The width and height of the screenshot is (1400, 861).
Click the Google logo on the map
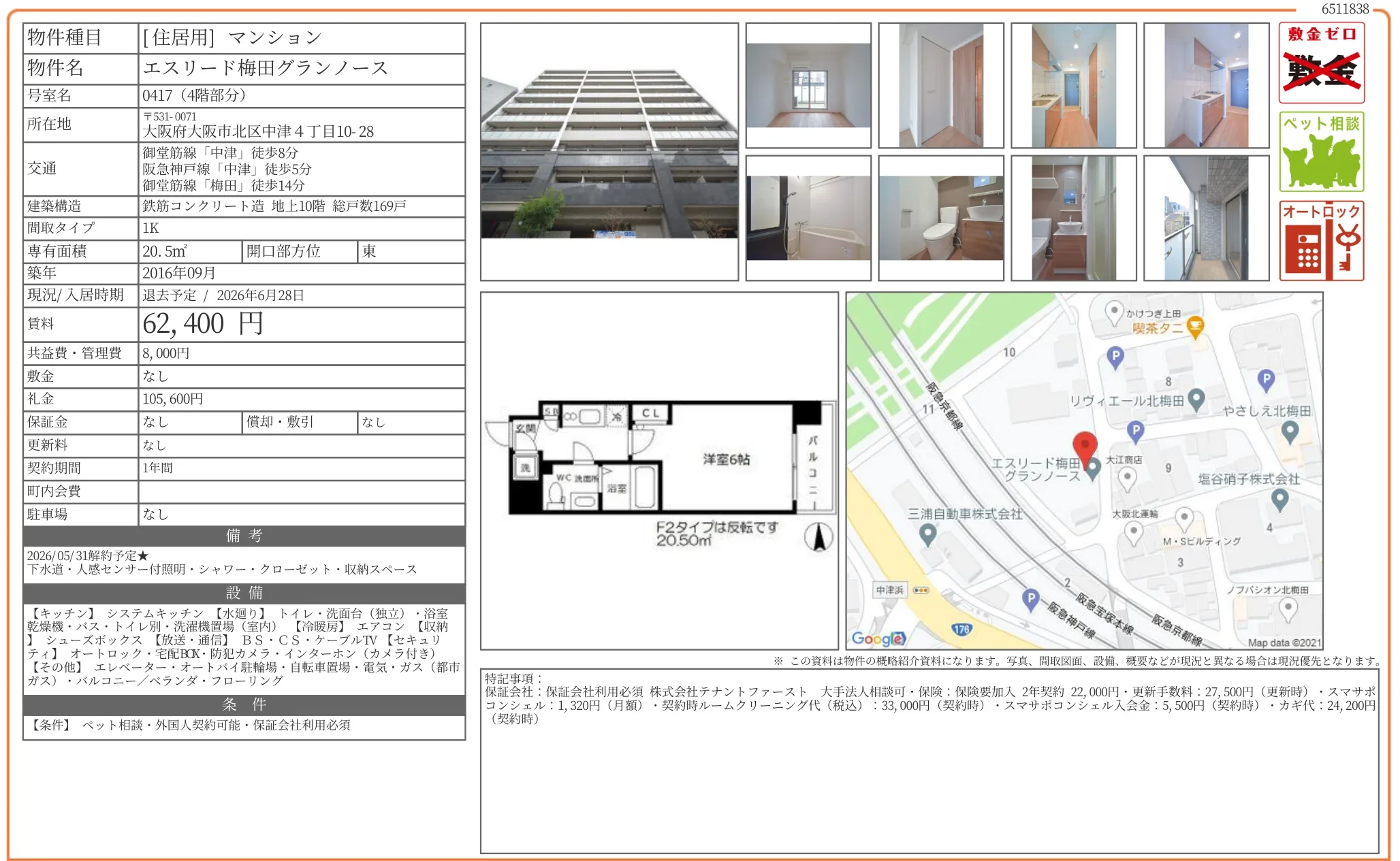tap(878, 638)
